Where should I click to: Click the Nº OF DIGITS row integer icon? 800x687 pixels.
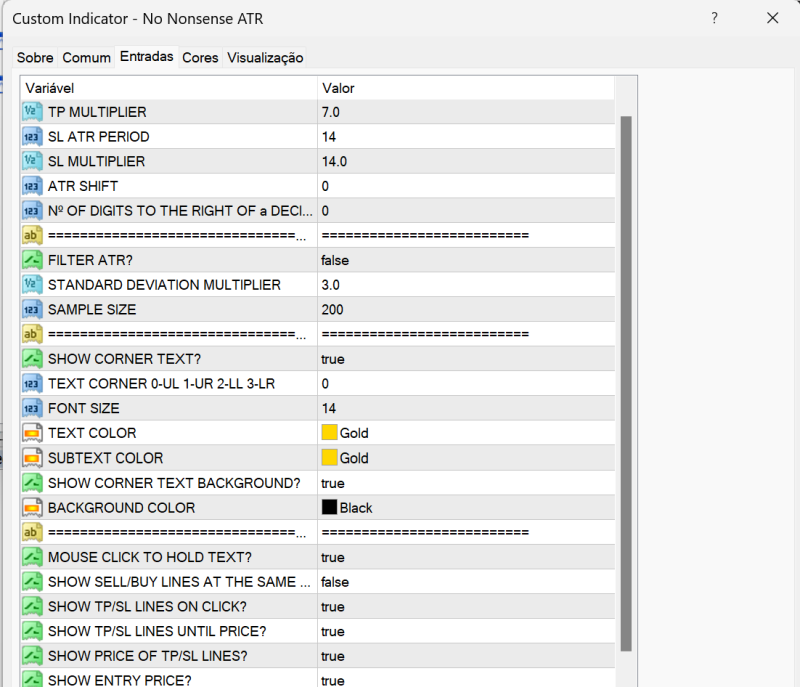click(x=32, y=211)
